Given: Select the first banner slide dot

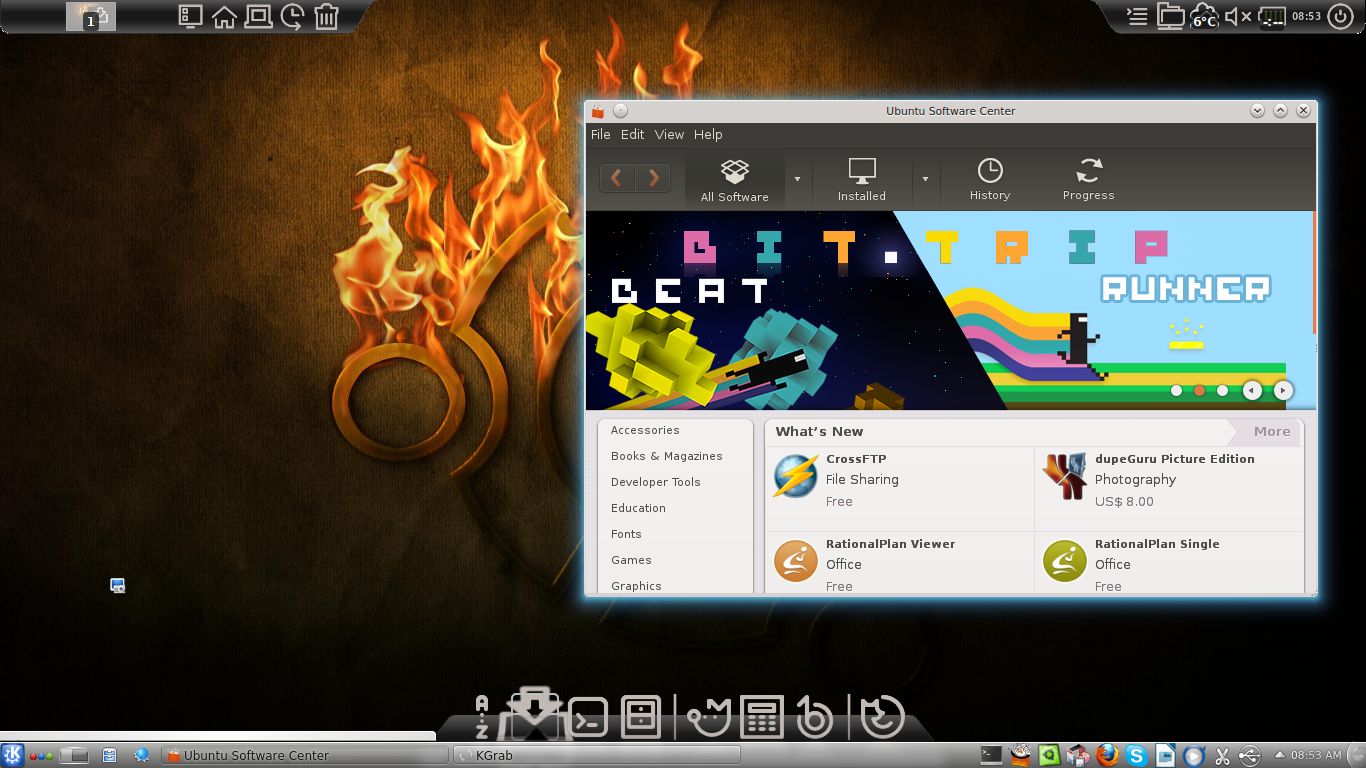Looking at the screenshot, I should [x=1176, y=391].
